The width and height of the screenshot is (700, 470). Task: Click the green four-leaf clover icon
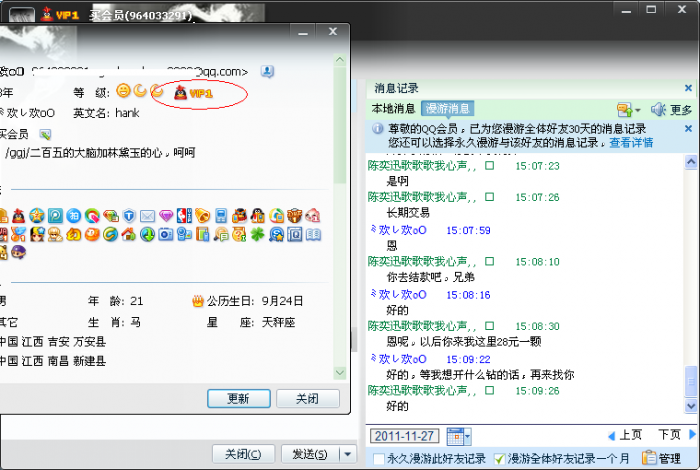coord(258,234)
